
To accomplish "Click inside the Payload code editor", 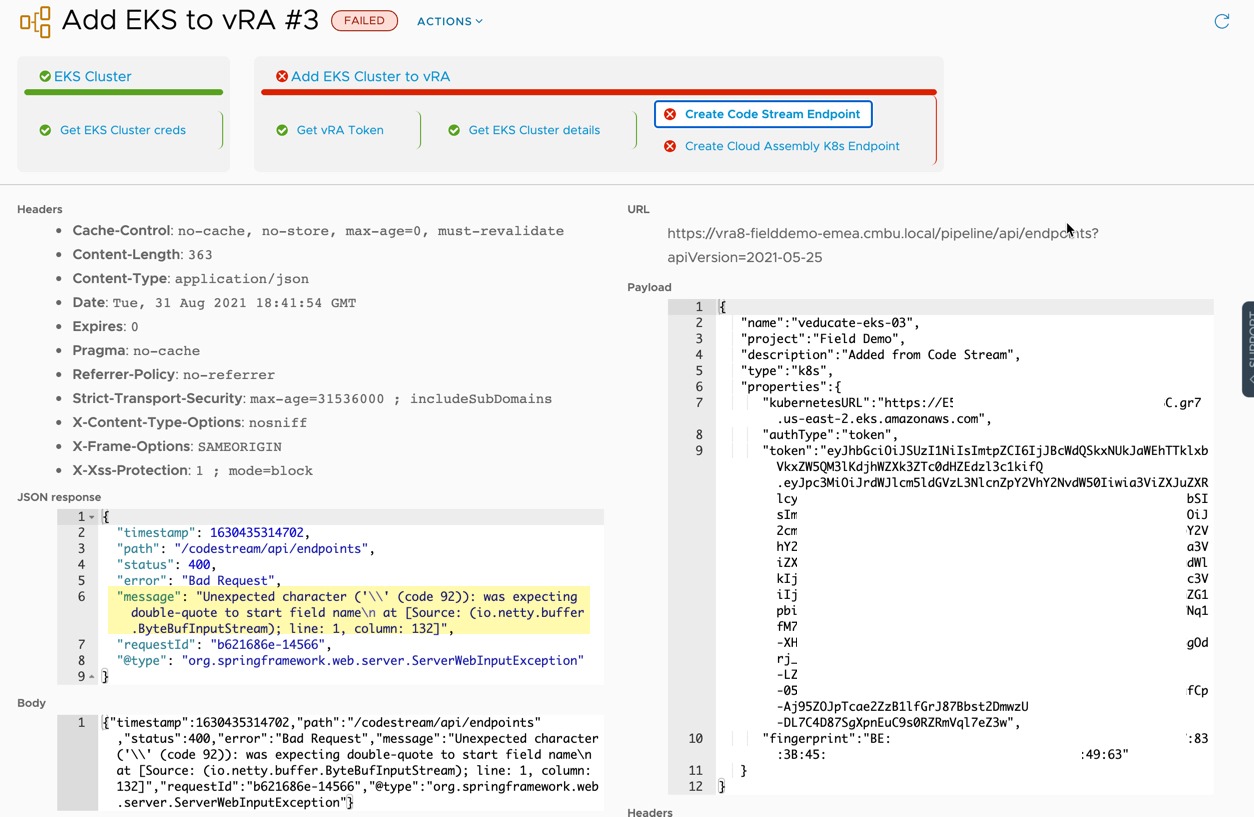I will tap(964, 546).
